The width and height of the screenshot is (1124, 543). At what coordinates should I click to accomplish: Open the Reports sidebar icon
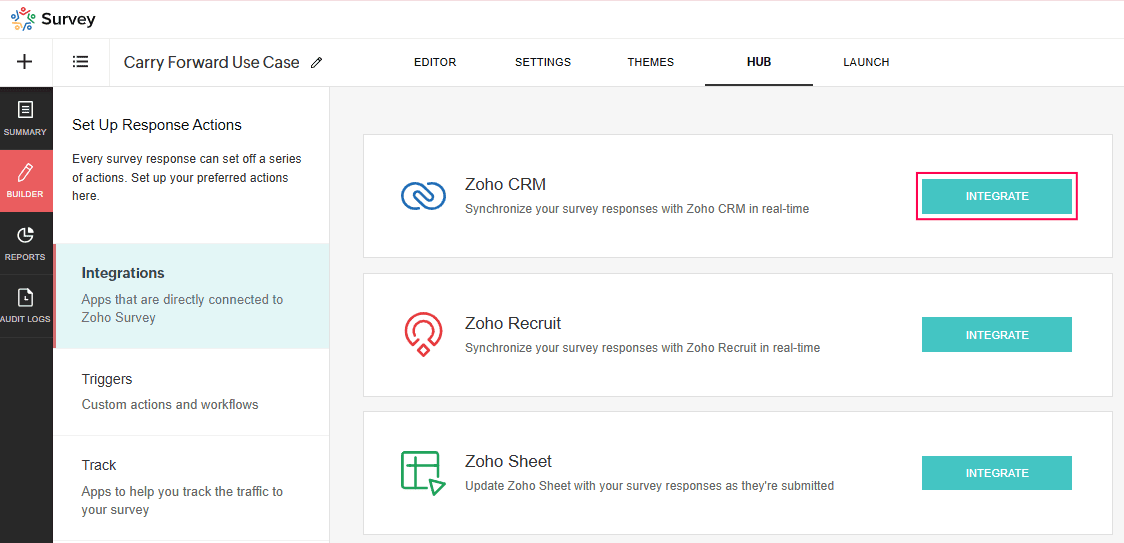pyautogui.click(x=25, y=243)
